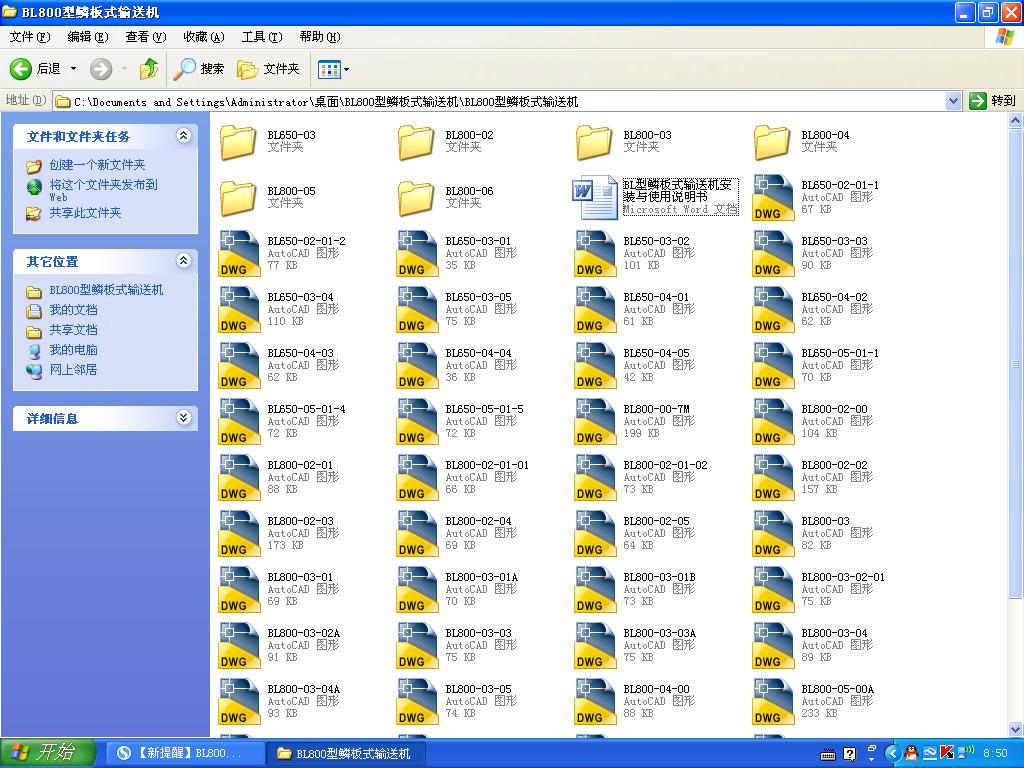Select the BL800-06 folder icon
1024x768 pixels.
coord(416,197)
